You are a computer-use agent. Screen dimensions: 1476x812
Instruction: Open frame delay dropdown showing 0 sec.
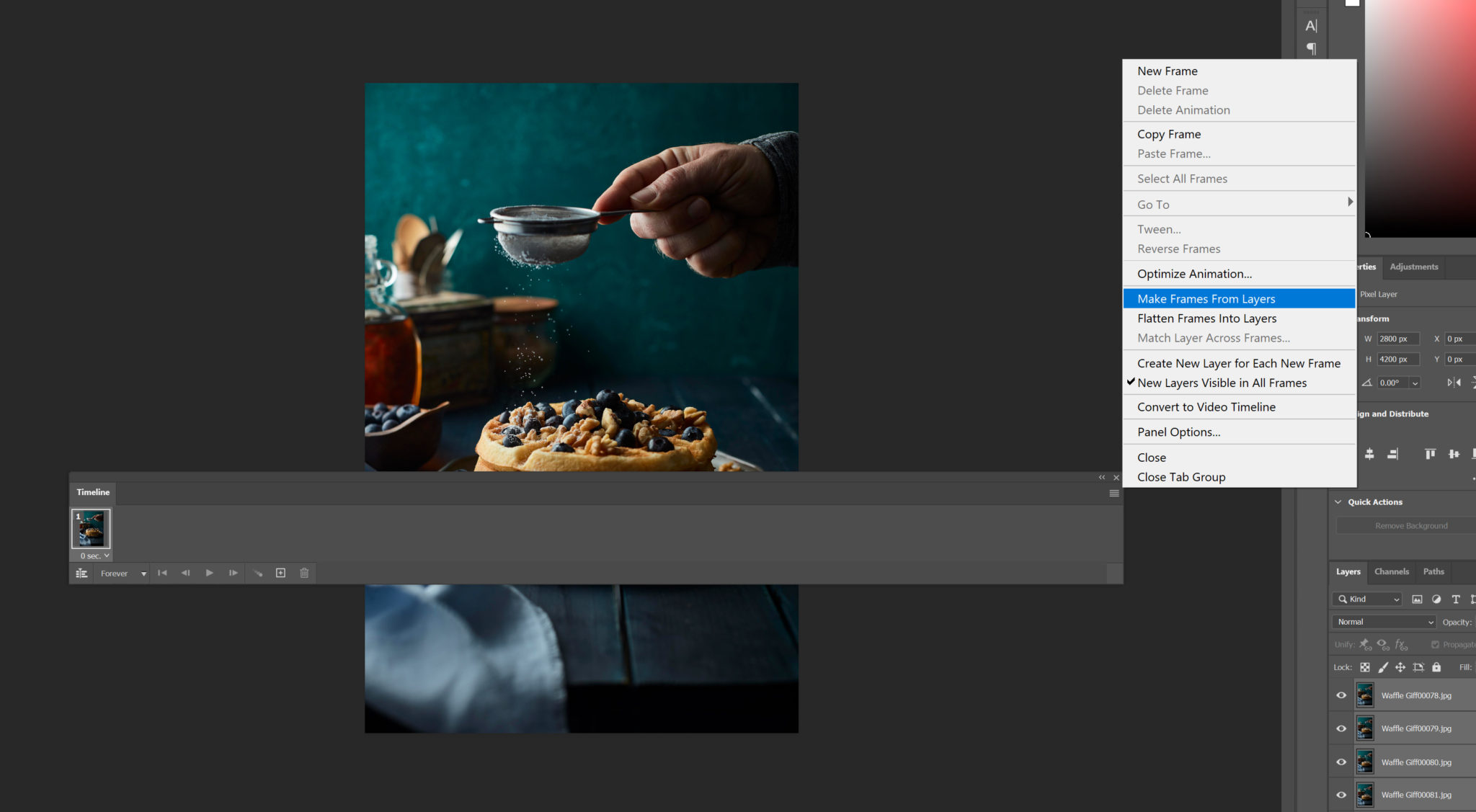(x=95, y=556)
